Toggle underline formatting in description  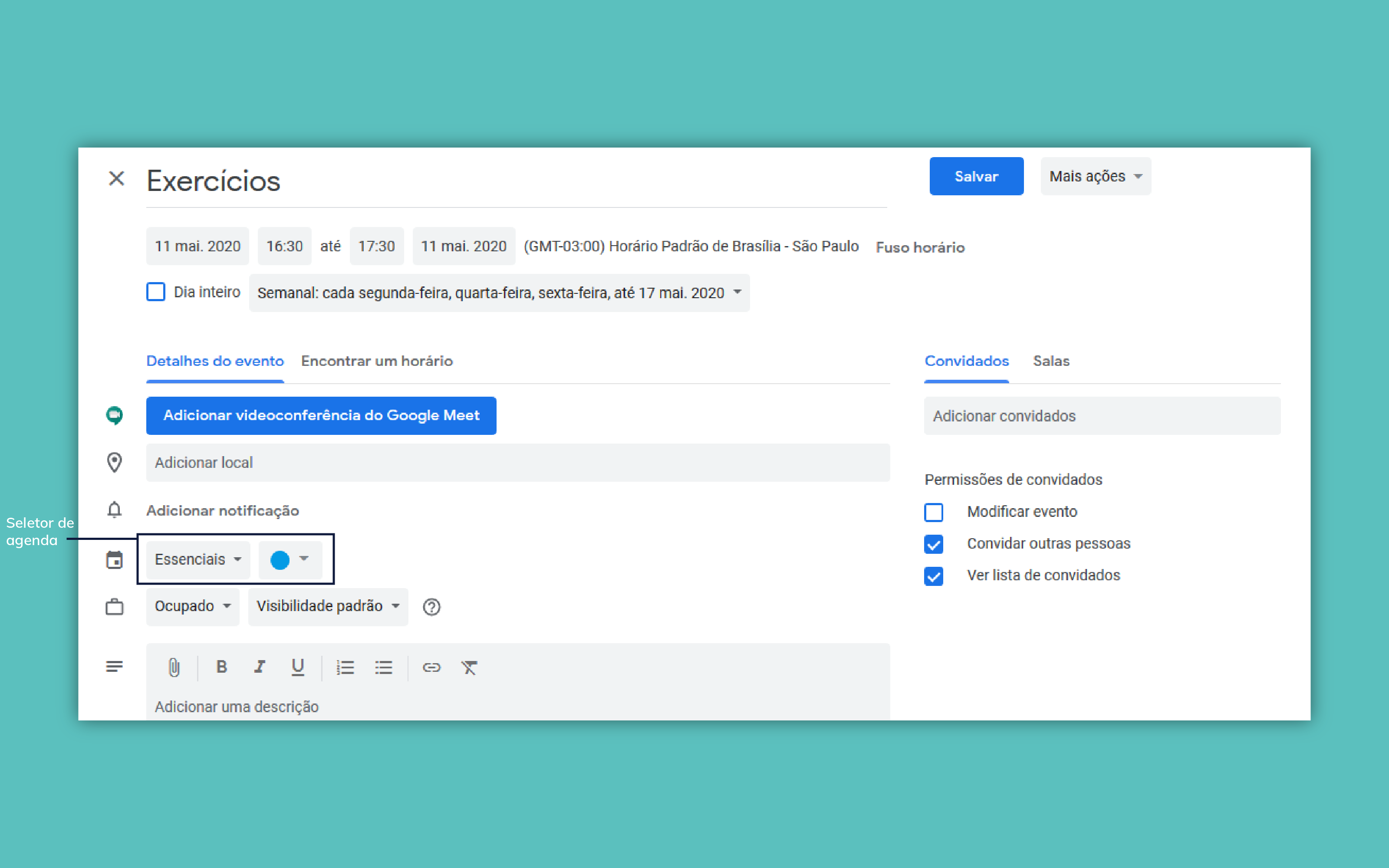(297, 667)
